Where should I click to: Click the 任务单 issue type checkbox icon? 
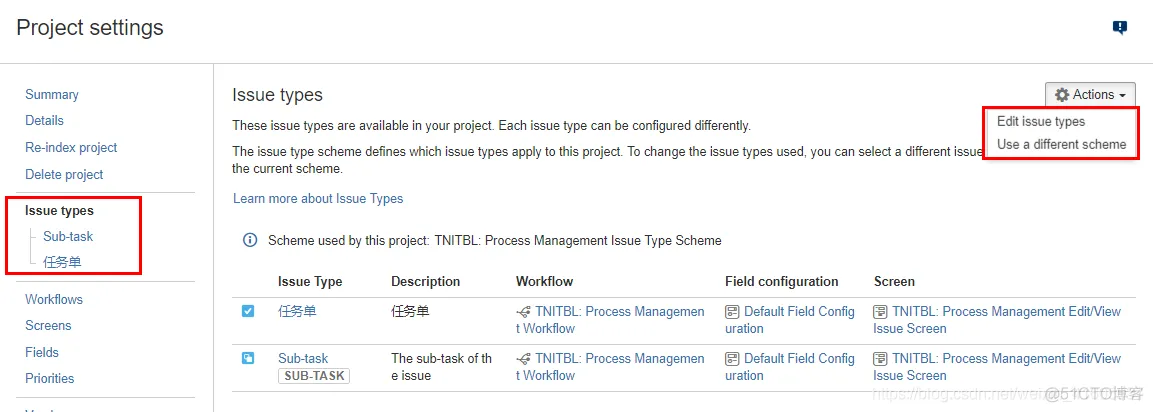[x=248, y=311]
